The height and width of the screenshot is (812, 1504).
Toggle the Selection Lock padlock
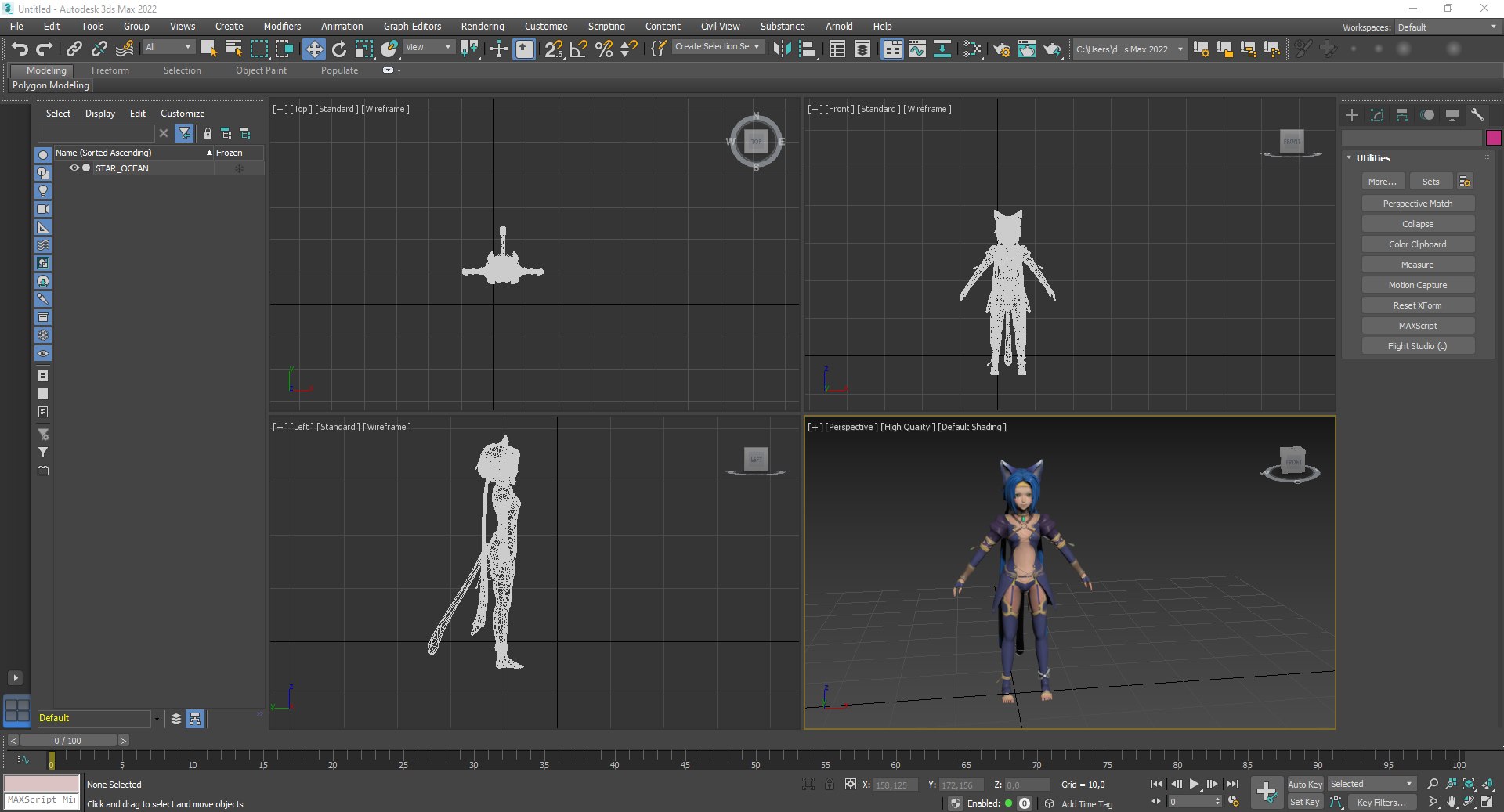(x=830, y=784)
